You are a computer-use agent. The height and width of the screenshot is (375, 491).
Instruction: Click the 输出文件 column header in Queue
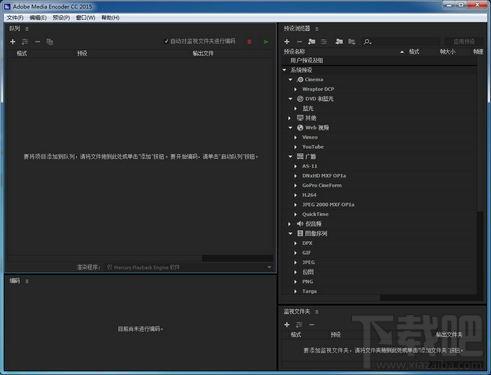203,53
